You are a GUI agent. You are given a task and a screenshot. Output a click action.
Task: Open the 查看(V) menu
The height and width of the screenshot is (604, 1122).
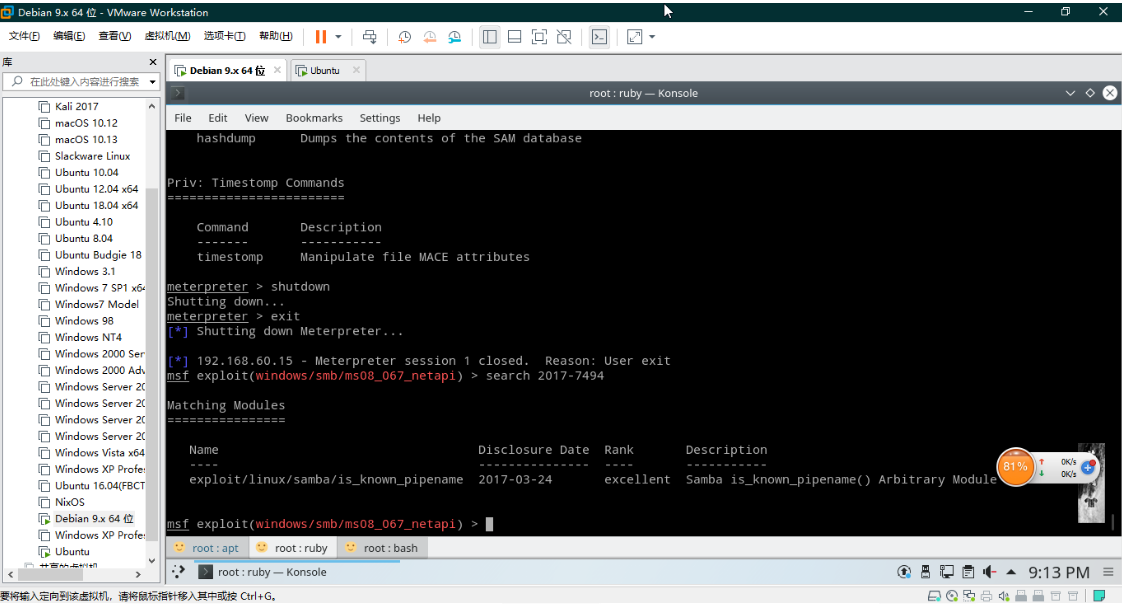click(x=114, y=36)
